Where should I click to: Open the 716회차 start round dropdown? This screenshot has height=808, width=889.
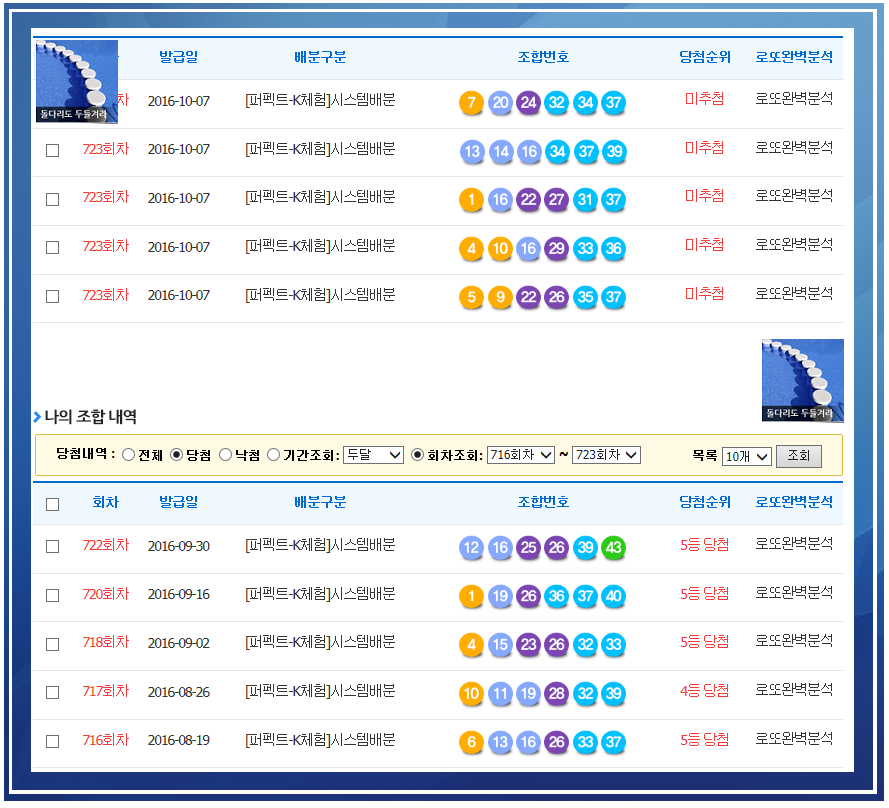click(x=520, y=455)
